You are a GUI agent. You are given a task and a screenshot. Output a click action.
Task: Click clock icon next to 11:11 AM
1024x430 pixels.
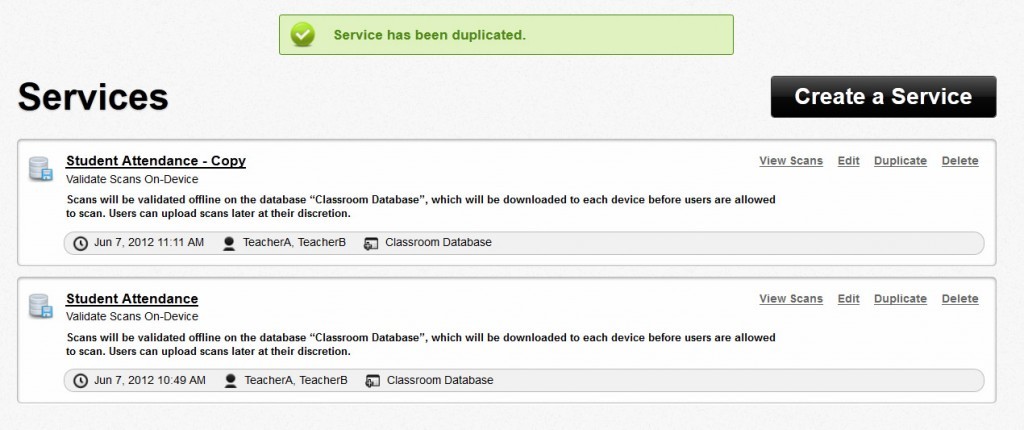[80, 243]
